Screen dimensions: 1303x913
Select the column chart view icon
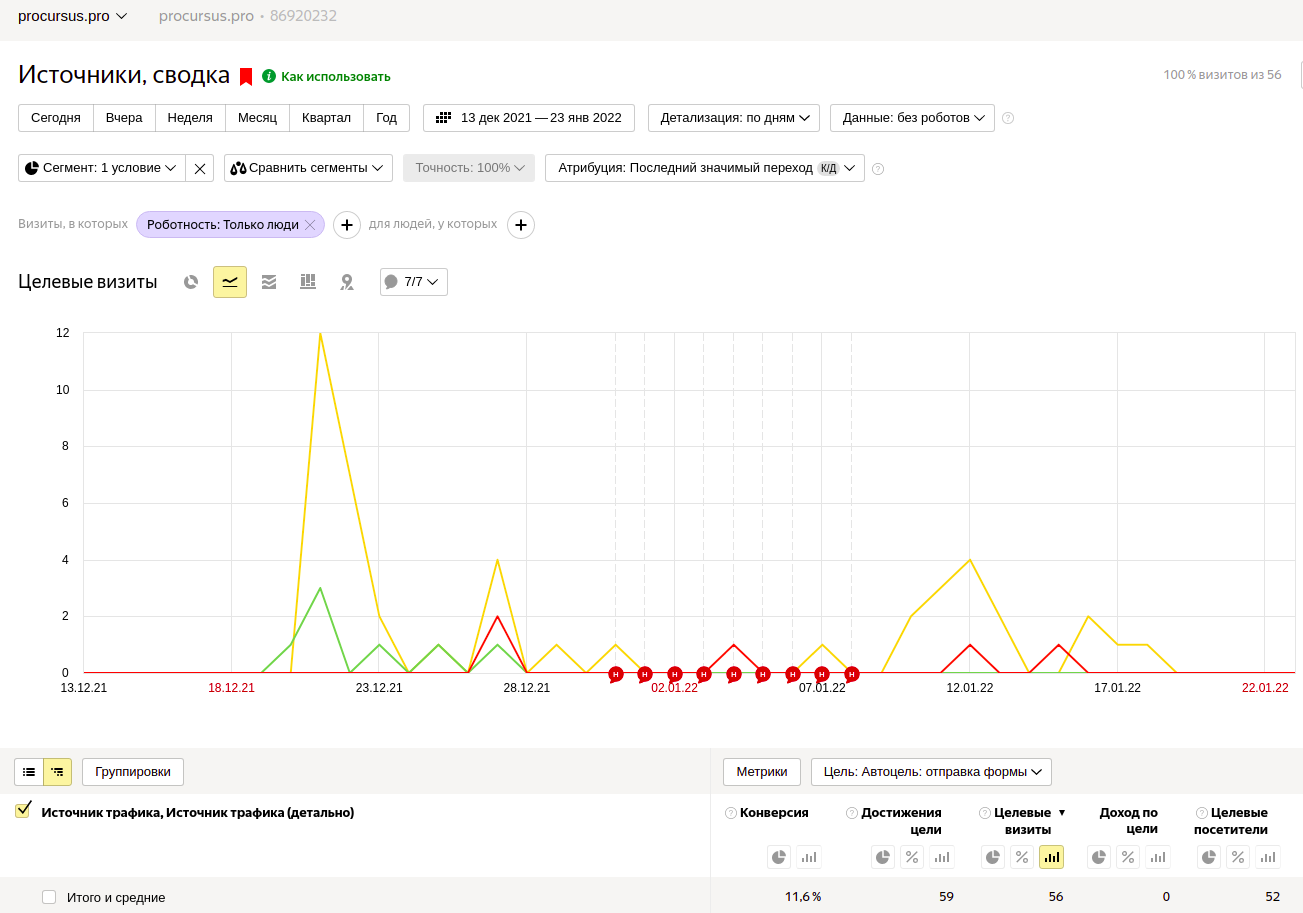(x=308, y=282)
